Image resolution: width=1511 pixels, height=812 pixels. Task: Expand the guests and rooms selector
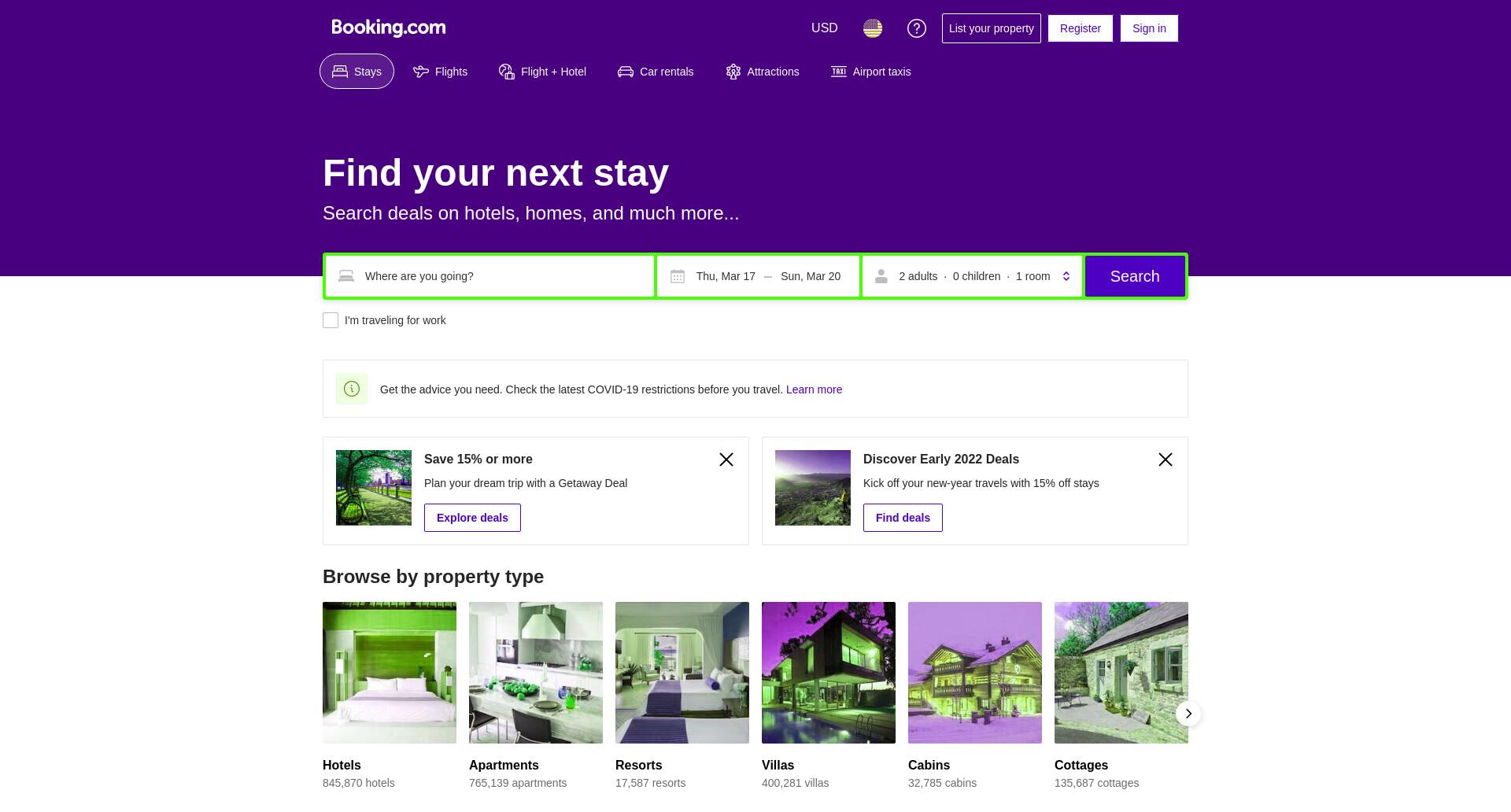tap(972, 276)
